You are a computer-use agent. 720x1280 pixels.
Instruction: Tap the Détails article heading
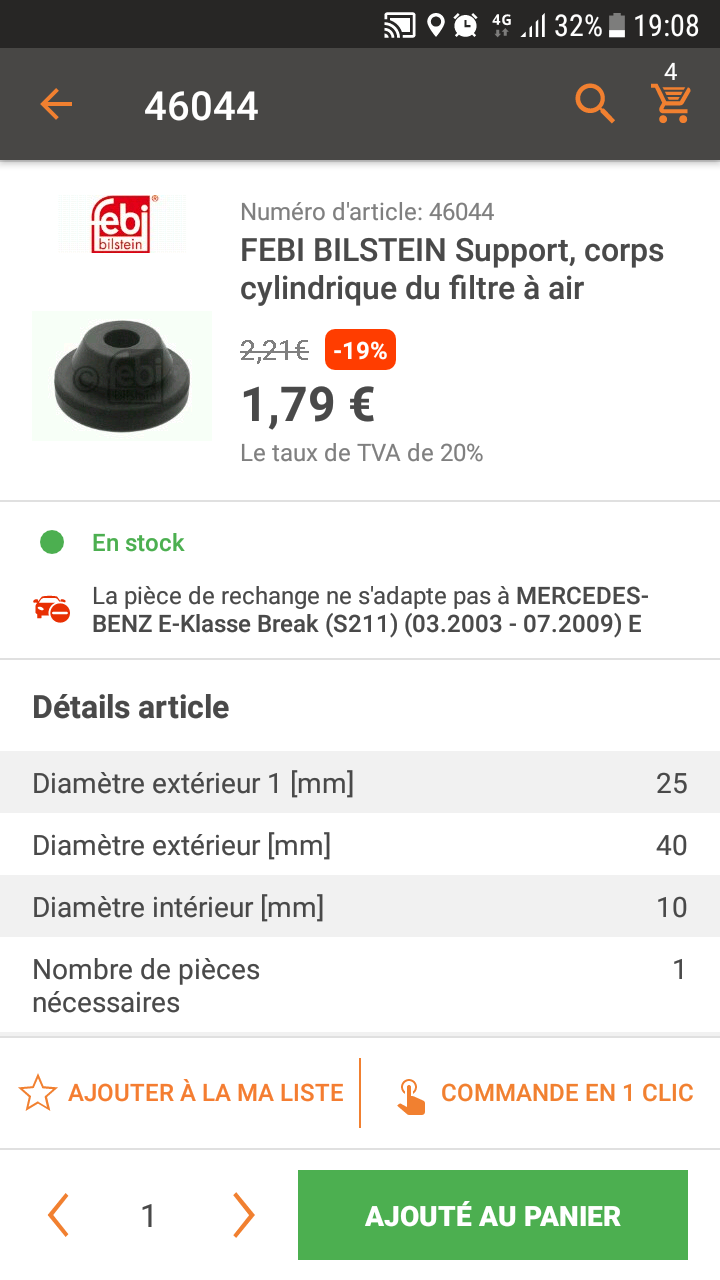point(131,707)
